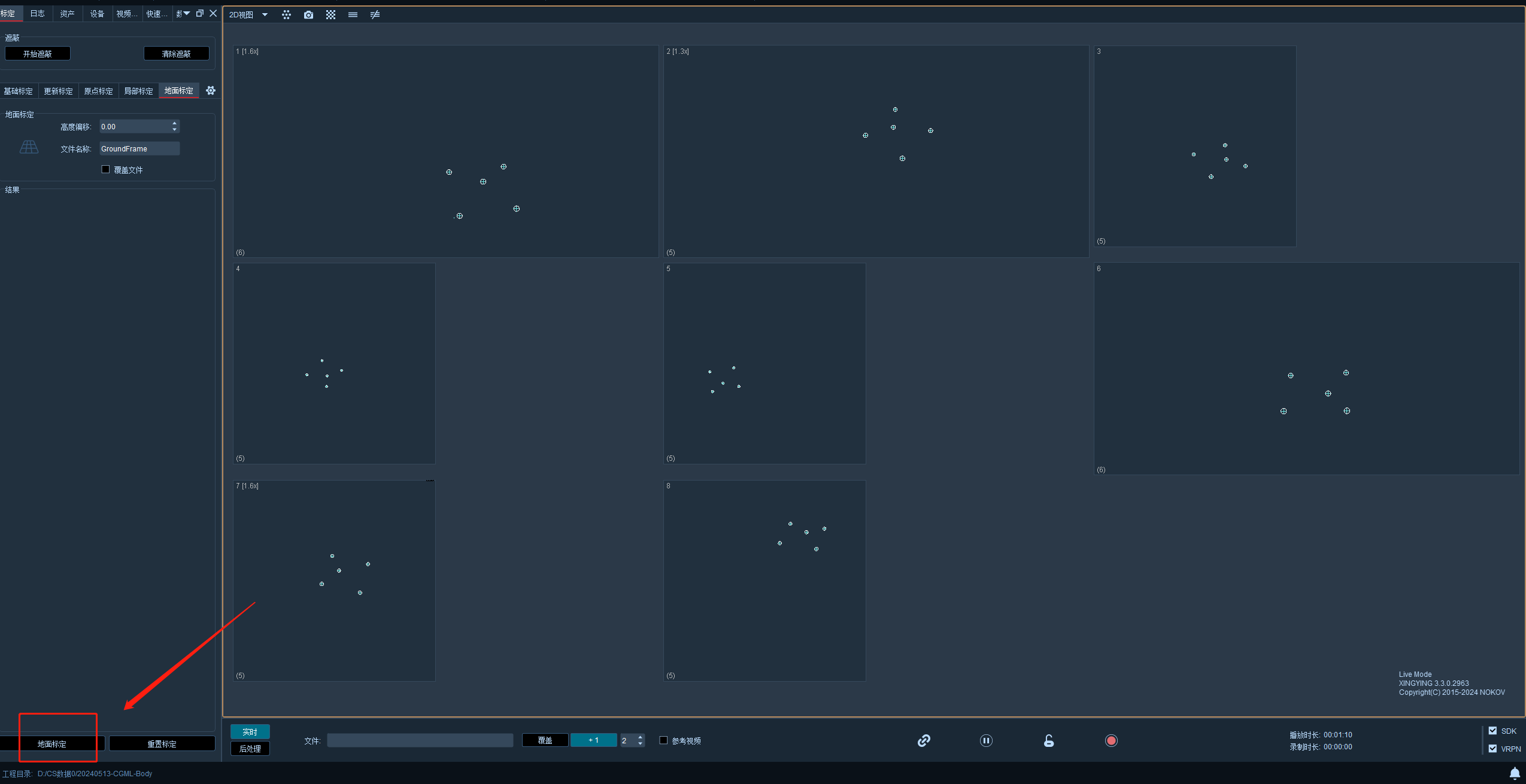Viewport: 1526px width, 784px height.
Task: Click the unlock padlock icon
Action: pyautogui.click(x=1049, y=740)
